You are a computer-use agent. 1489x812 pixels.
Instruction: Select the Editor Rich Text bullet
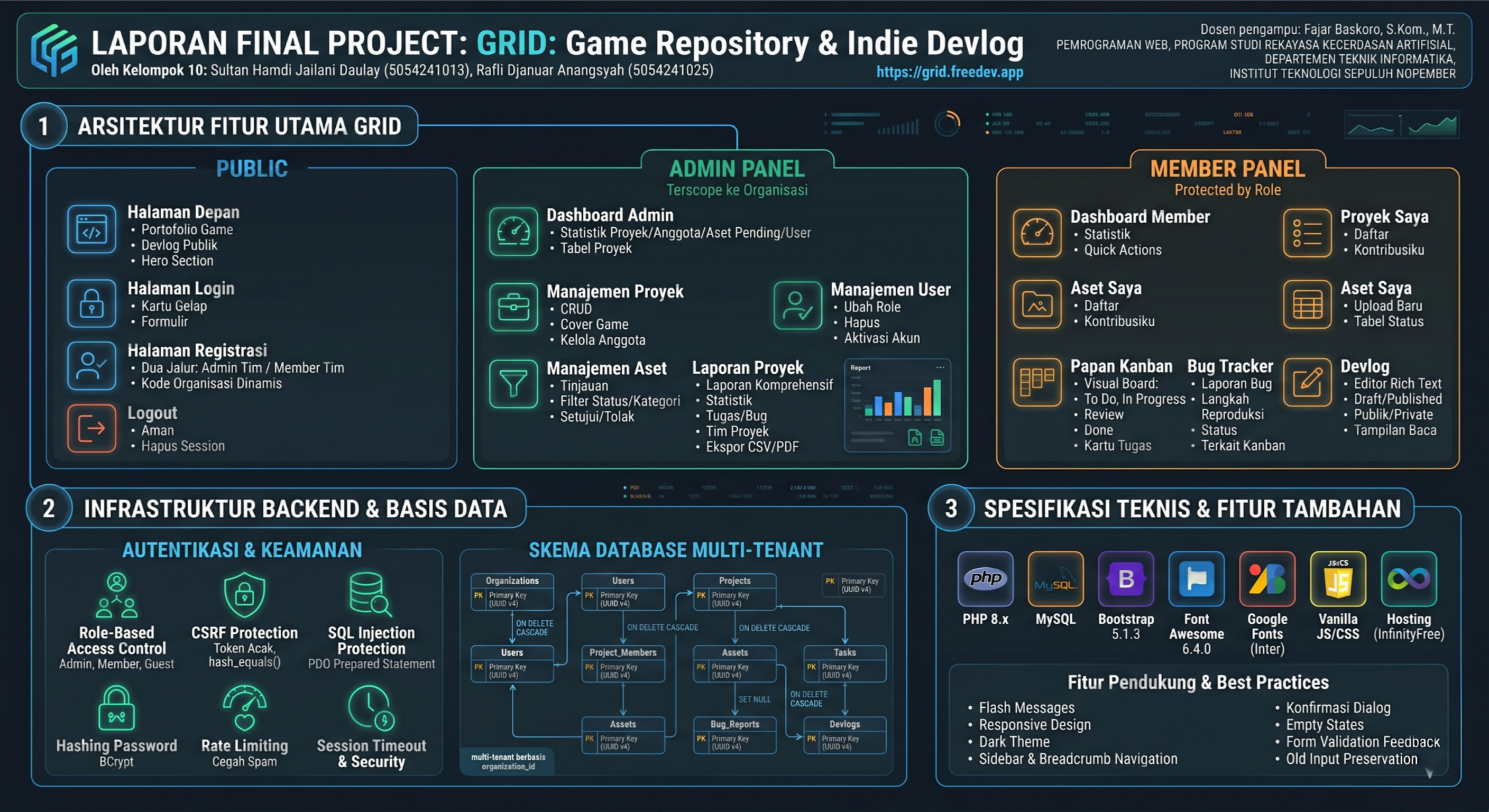pyautogui.click(x=1397, y=383)
